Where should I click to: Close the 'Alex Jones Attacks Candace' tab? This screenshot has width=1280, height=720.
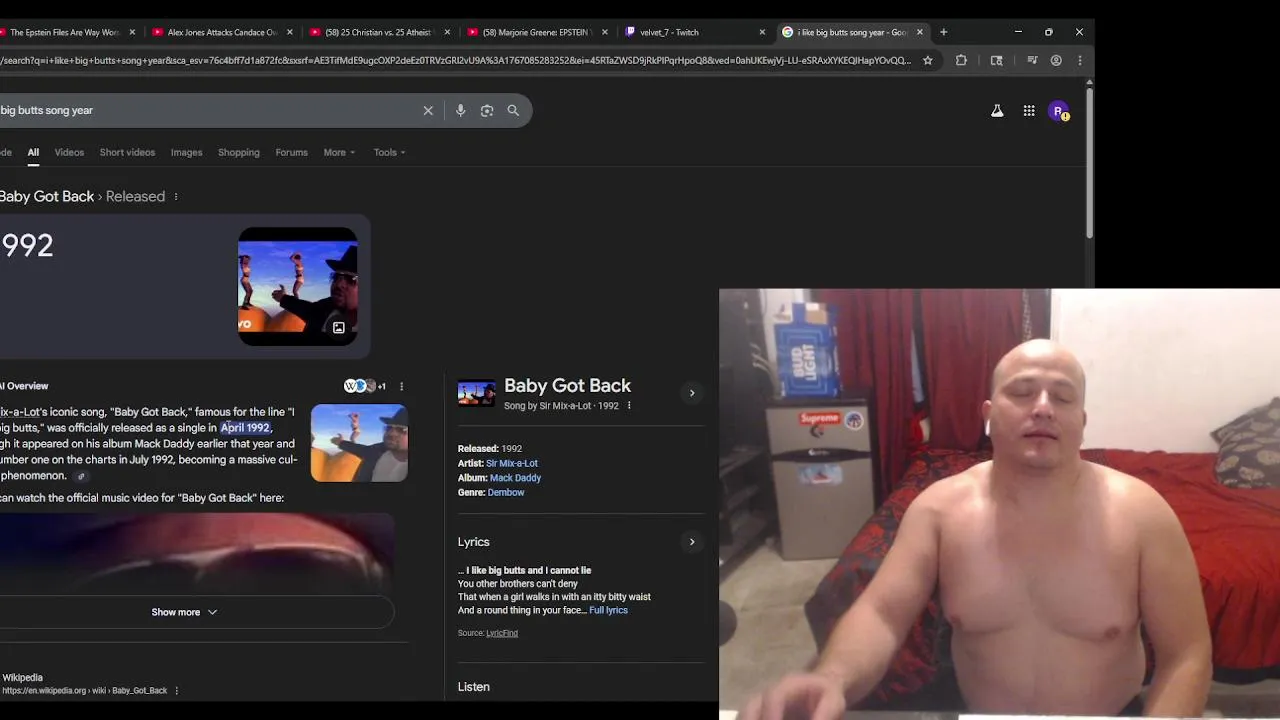pyautogui.click(x=290, y=32)
